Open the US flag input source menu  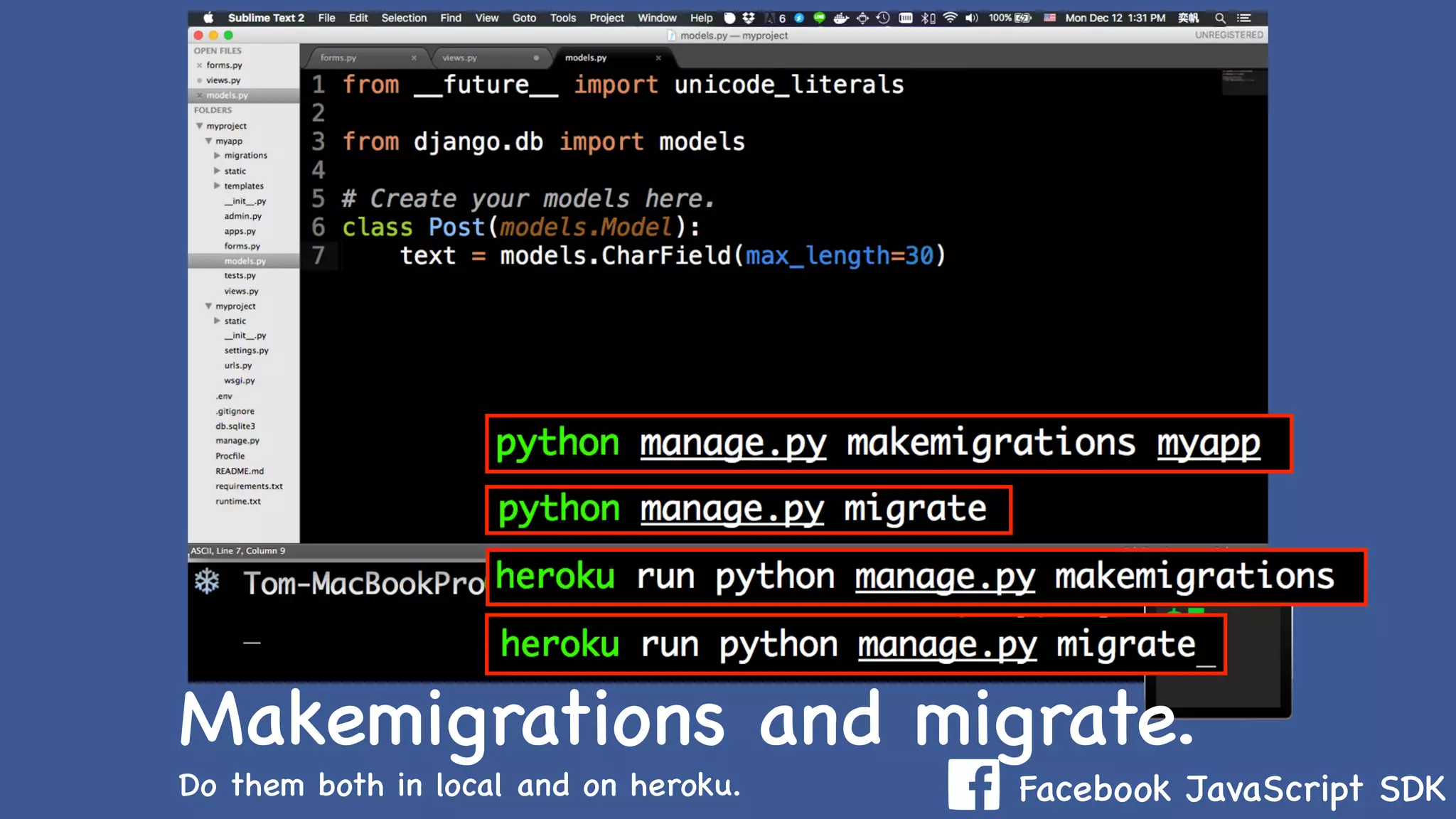(1049, 18)
